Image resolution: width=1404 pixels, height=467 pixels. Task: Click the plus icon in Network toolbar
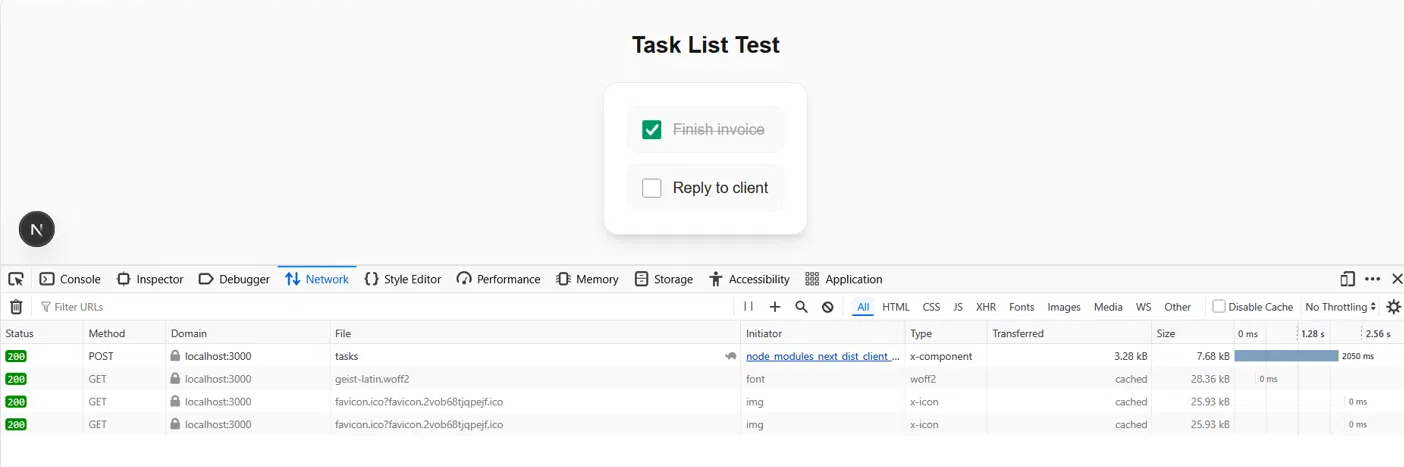point(774,307)
